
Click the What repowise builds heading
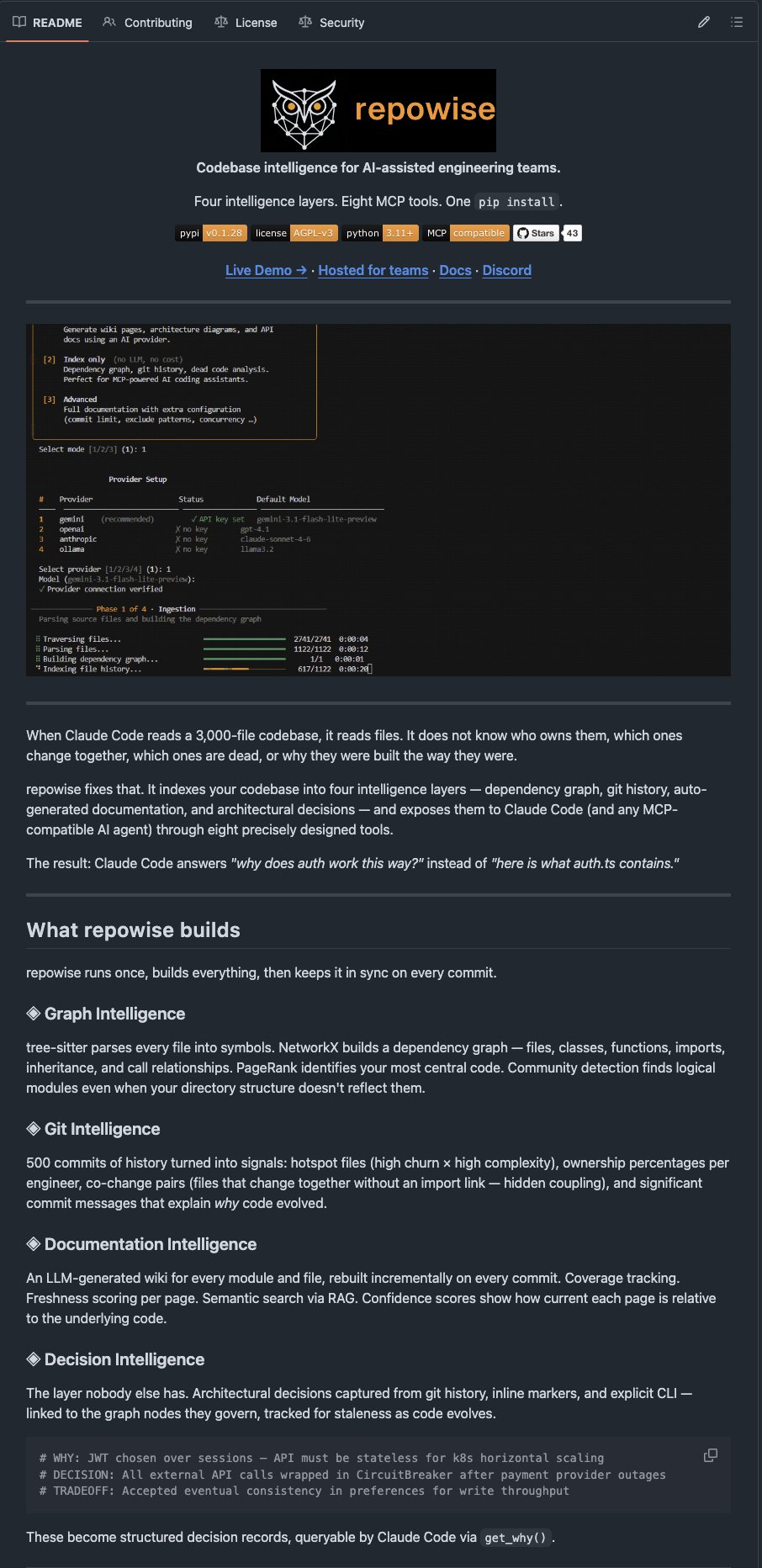(133, 930)
